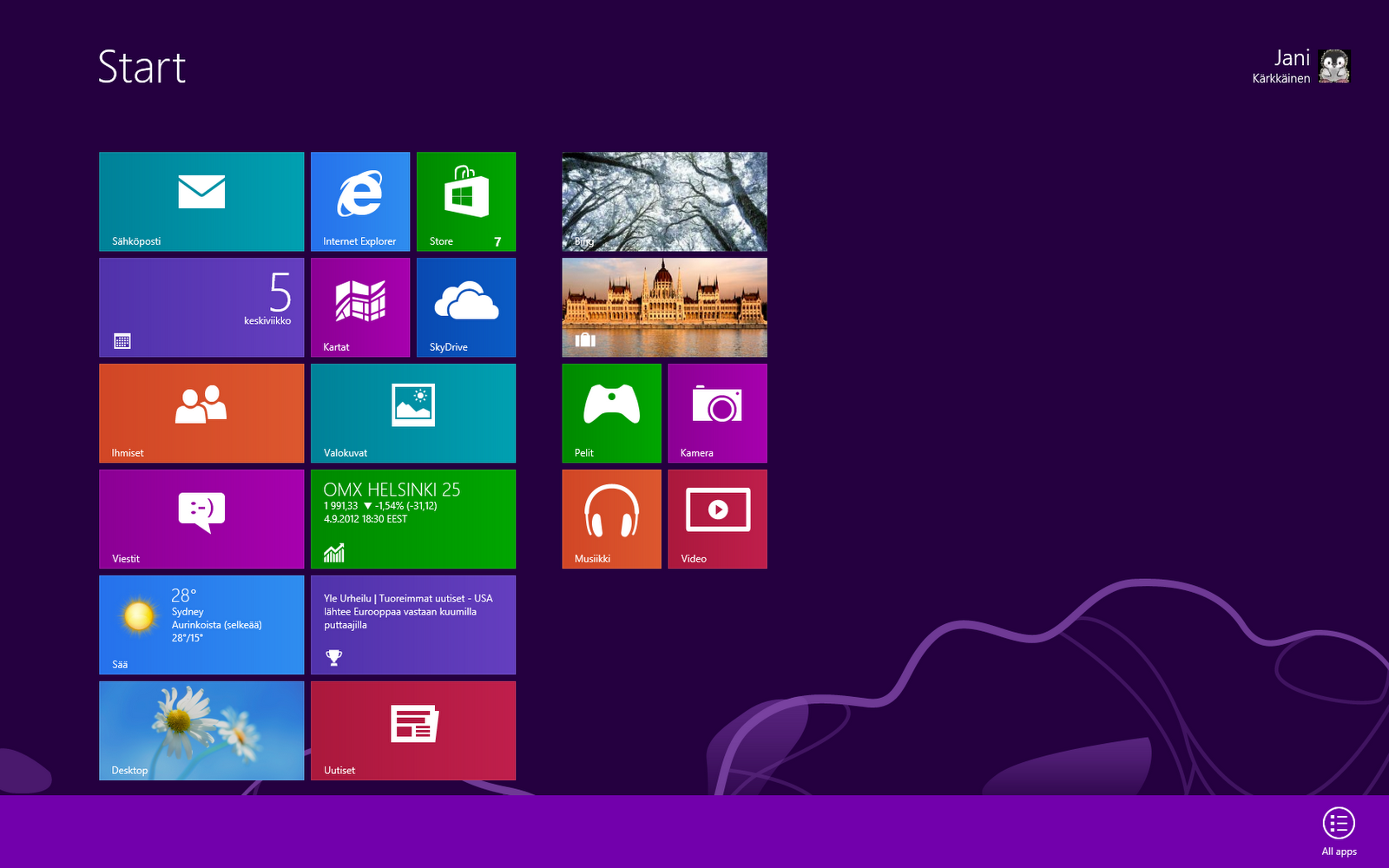Show All apps from the app bar
Screen dimensions: 1389x868
[x=1339, y=832]
